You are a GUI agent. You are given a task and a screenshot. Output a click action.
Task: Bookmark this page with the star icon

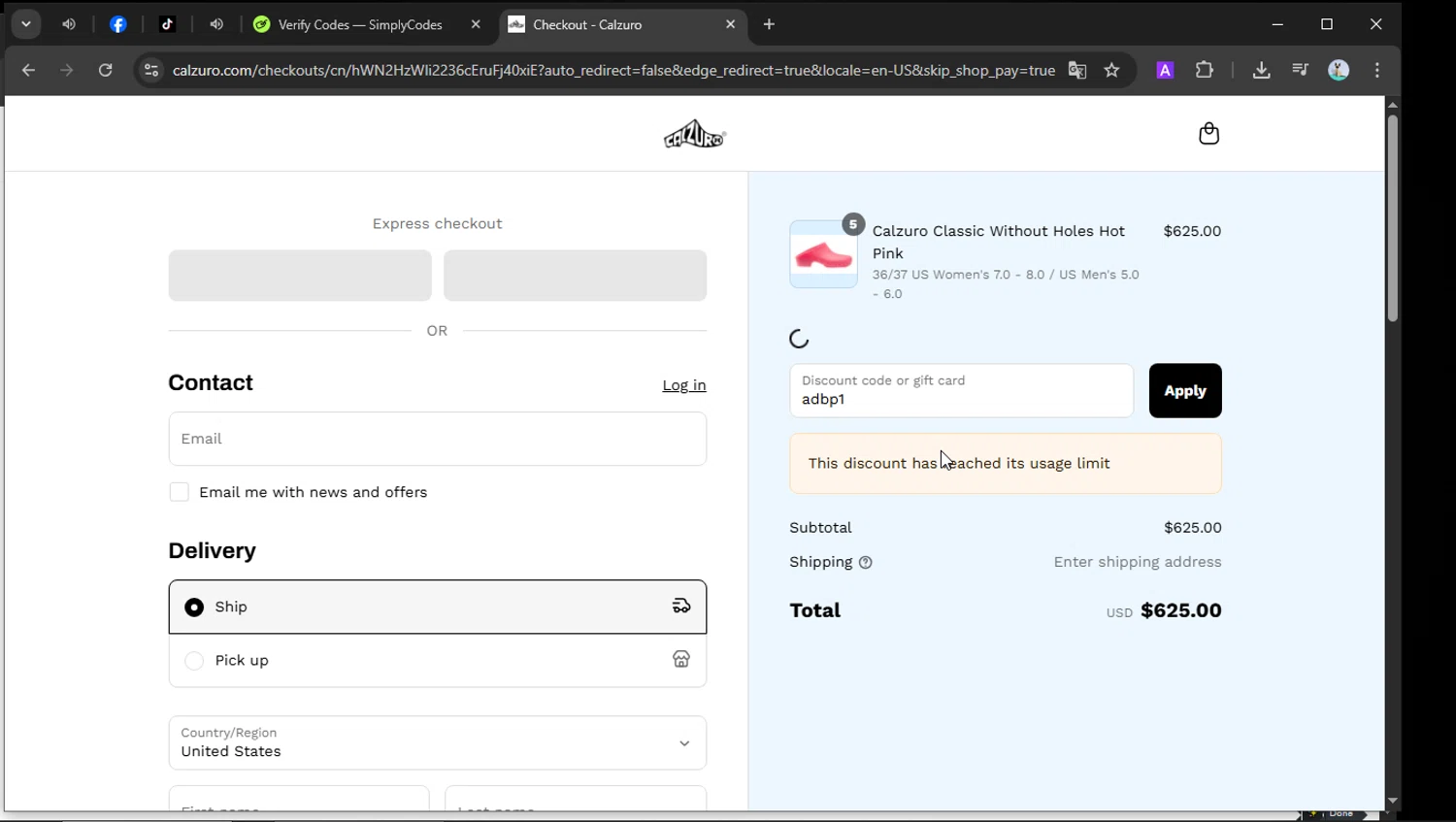[x=1112, y=70]
